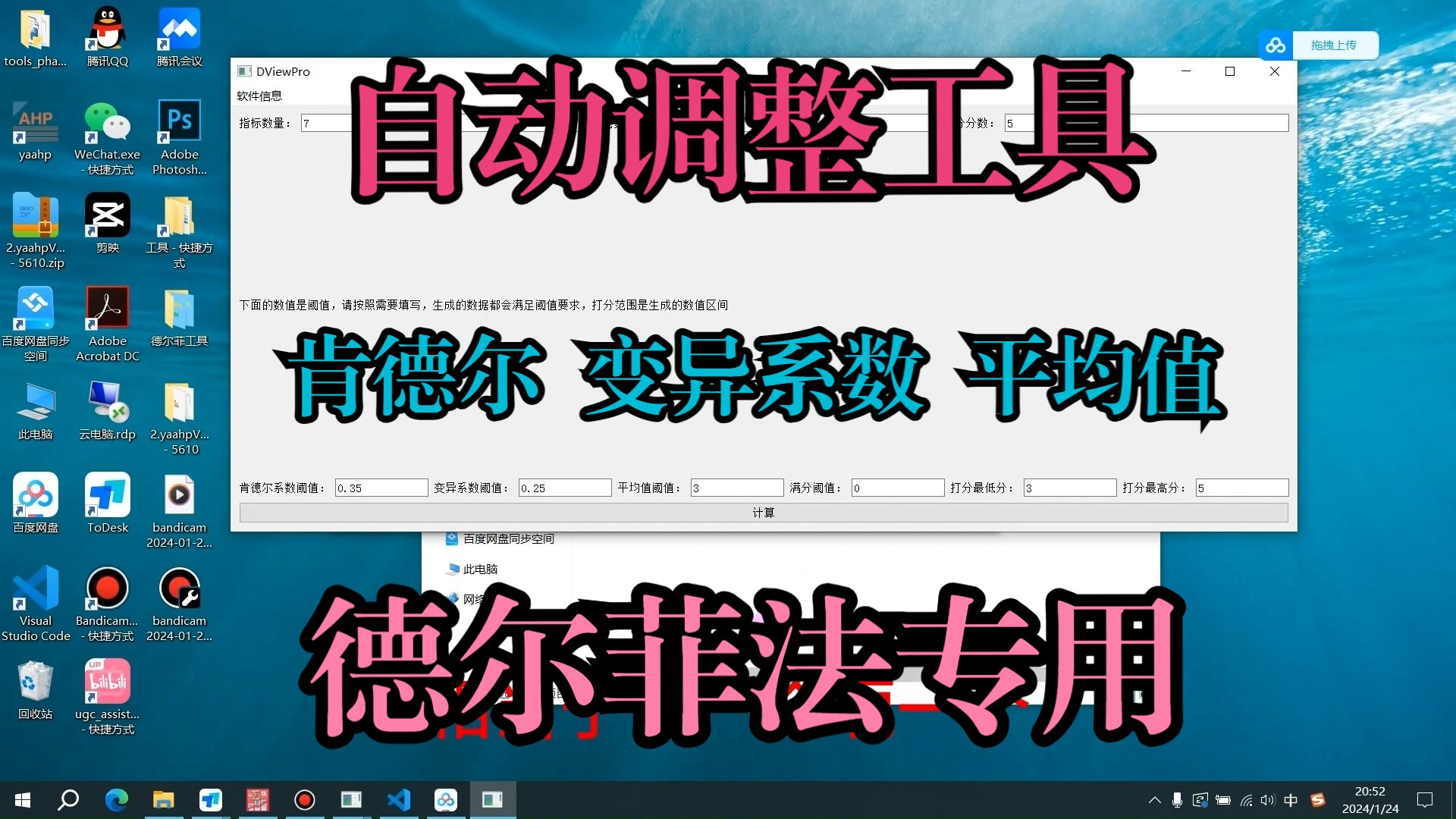
Task: Open Microsoft Edge from the taskbar
Action: coord(117,800)
